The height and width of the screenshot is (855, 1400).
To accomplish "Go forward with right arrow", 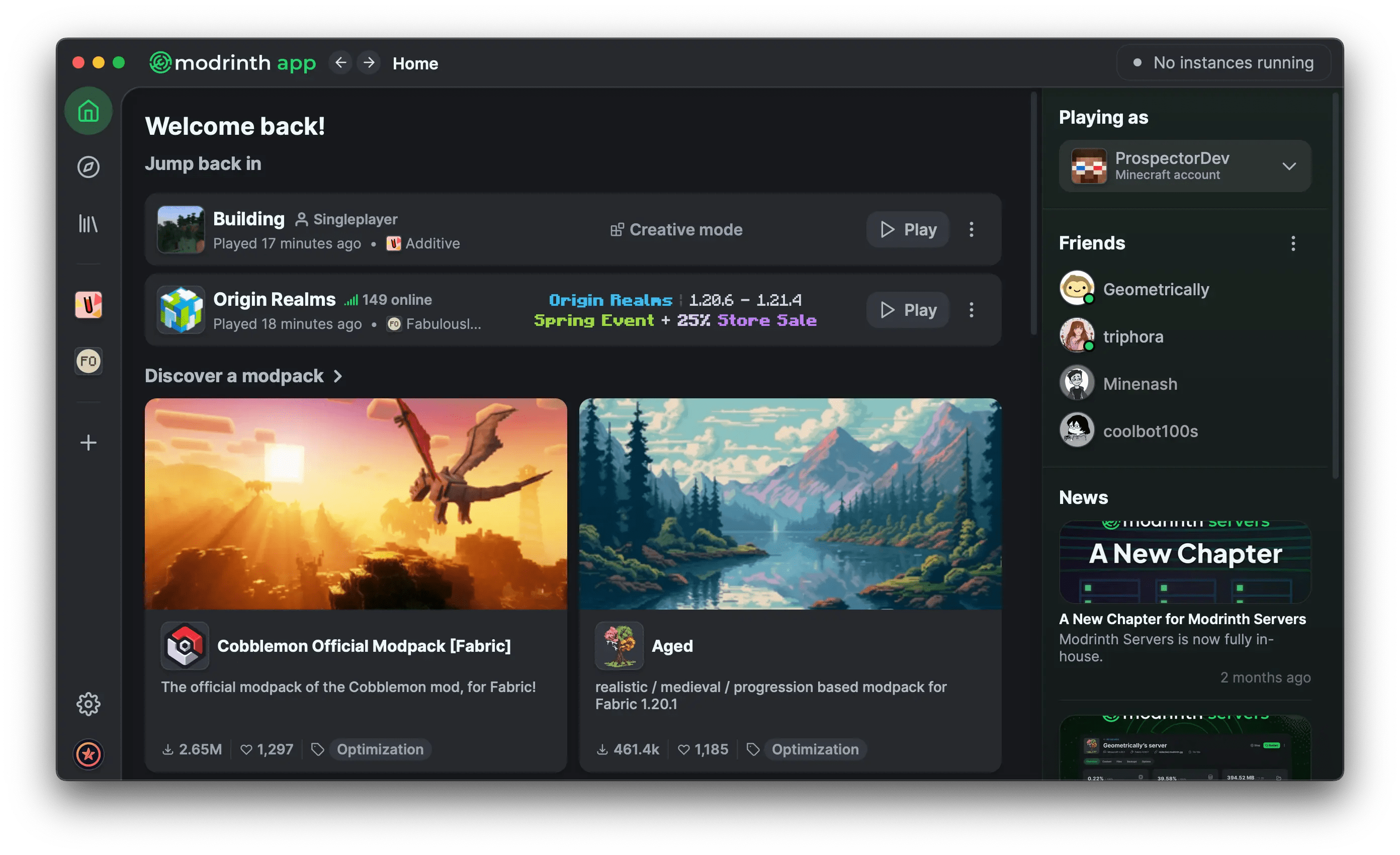I will 369,62.
